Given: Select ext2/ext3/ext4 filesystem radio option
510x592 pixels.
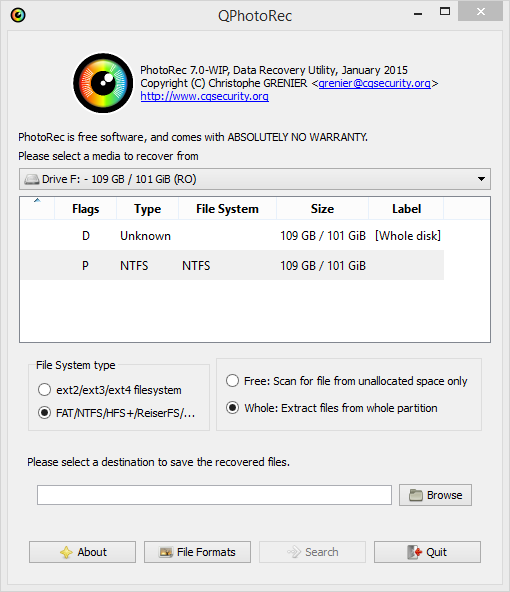Looking at the screenshot, I should coord(44,390).
